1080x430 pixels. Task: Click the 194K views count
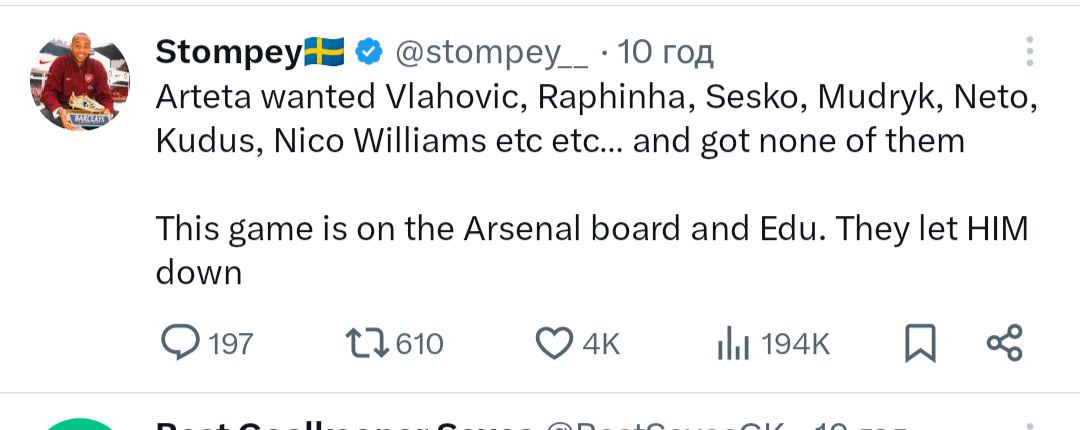(796, 344)
